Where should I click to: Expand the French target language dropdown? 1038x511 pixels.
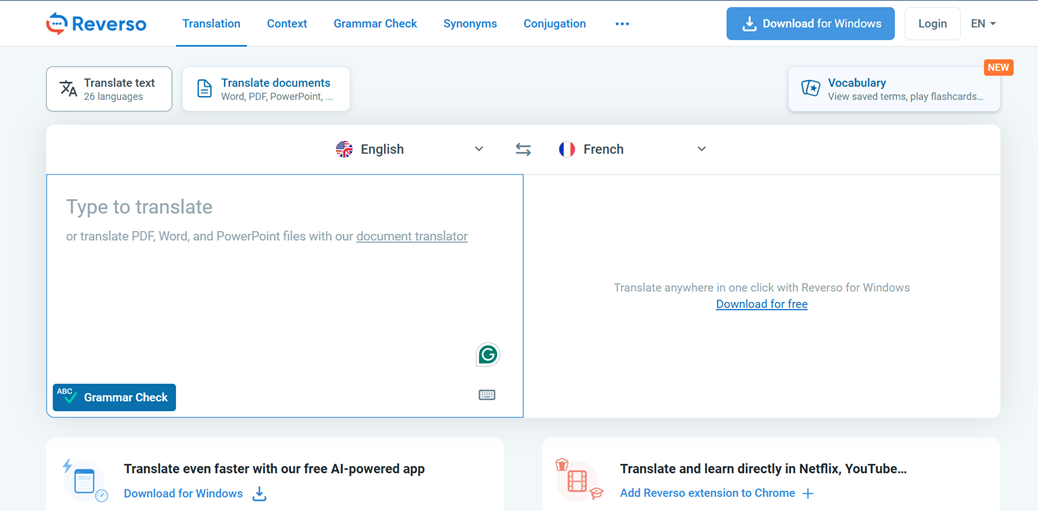tap(633, 150)
